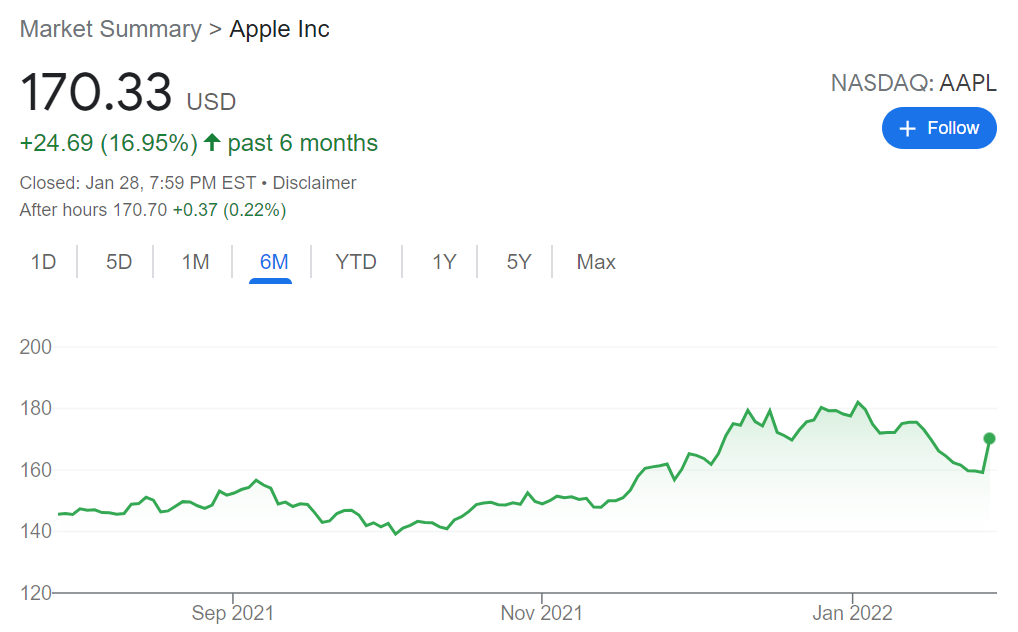1018x632 pixels.
Task: Click the NASDAQ: AAPL ticker label
Action: click(x=913, y=83)
